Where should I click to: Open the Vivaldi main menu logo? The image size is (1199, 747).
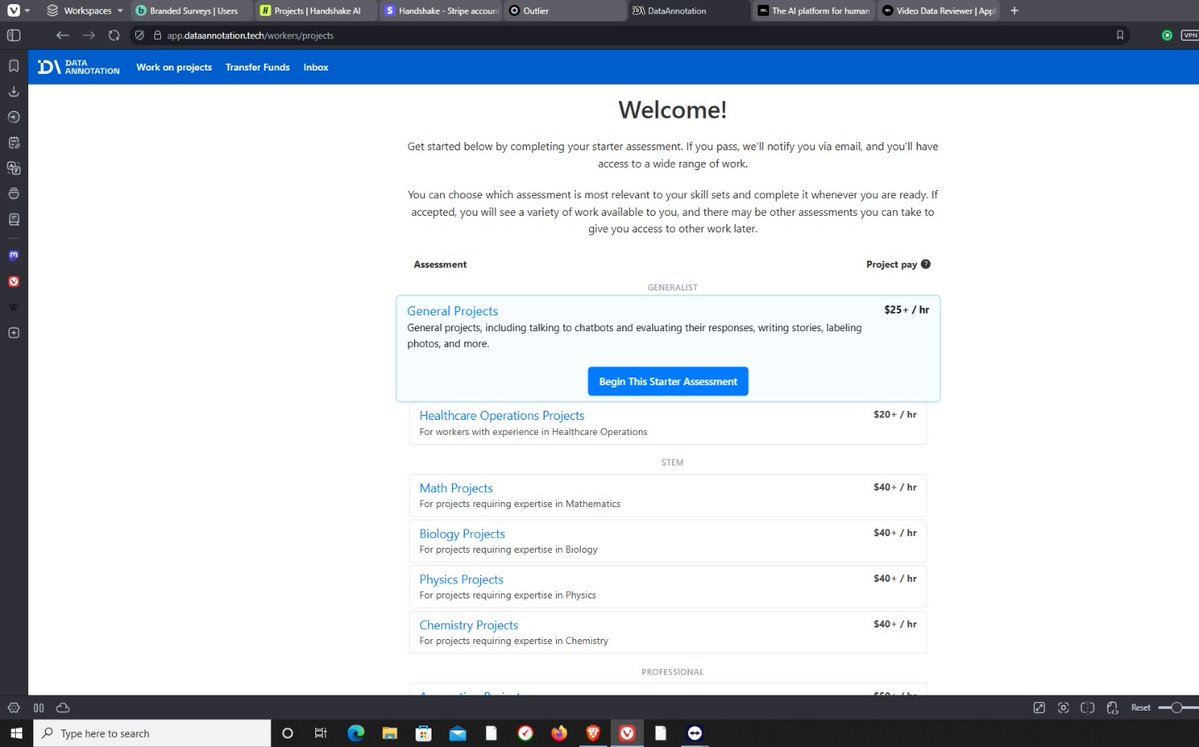click(14, 11)
